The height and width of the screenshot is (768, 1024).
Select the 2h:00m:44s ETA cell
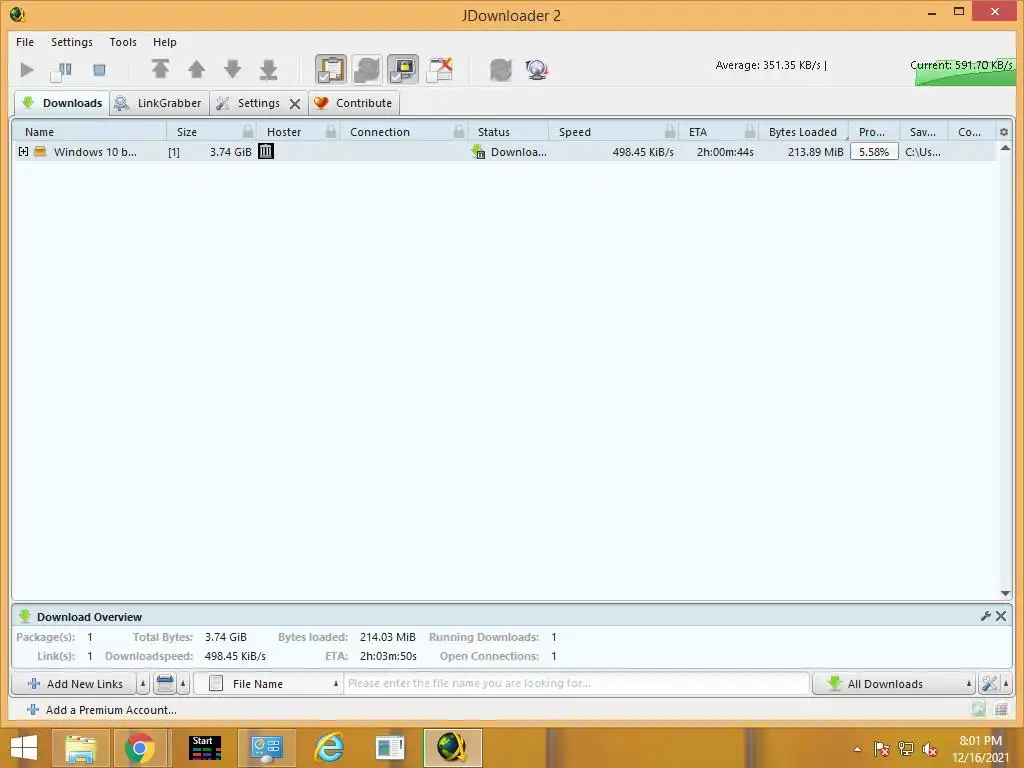tap(725, 152)
